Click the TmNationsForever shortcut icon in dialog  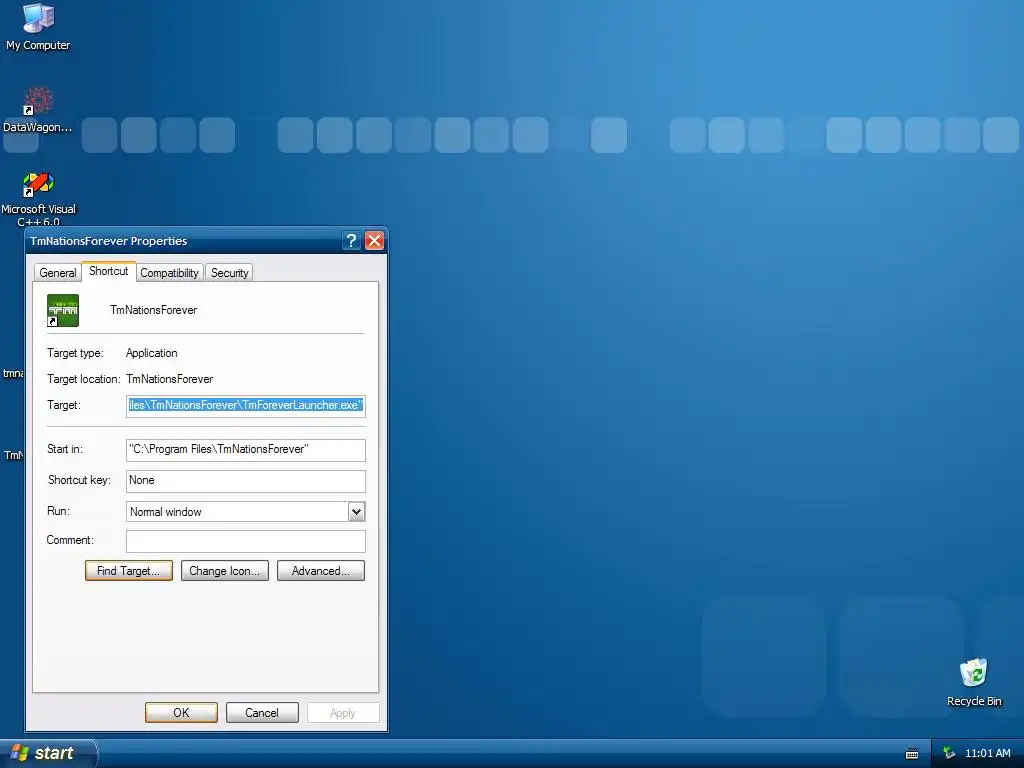coord(63,310)
